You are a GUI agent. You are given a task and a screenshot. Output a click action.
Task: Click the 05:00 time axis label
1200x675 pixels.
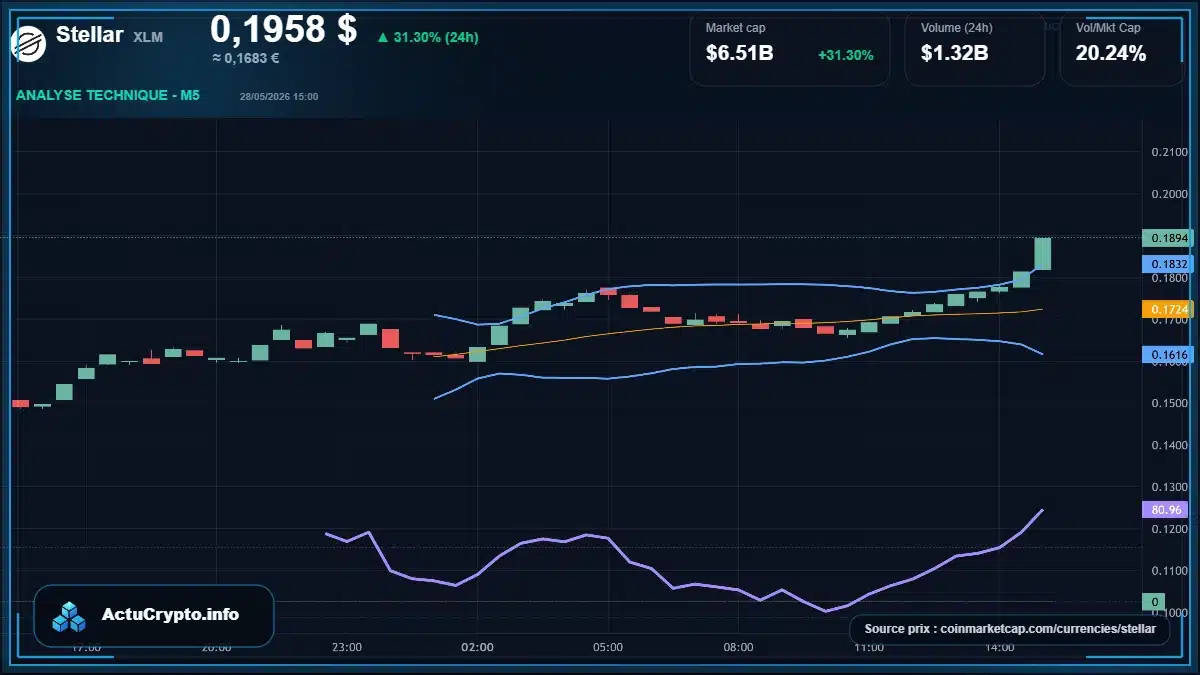click(608, 647)
